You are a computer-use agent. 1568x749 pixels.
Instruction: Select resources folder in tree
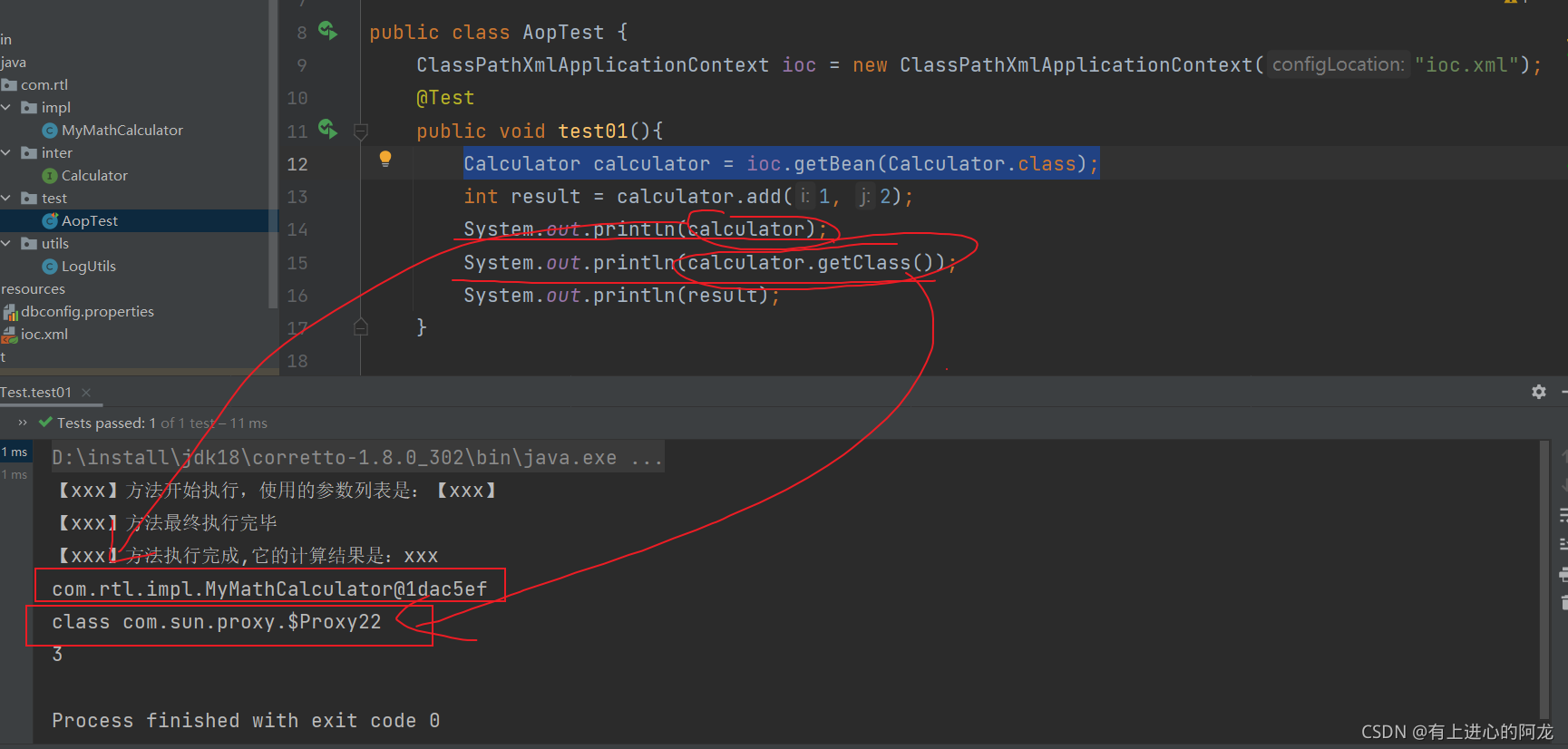tap(33, 289)
